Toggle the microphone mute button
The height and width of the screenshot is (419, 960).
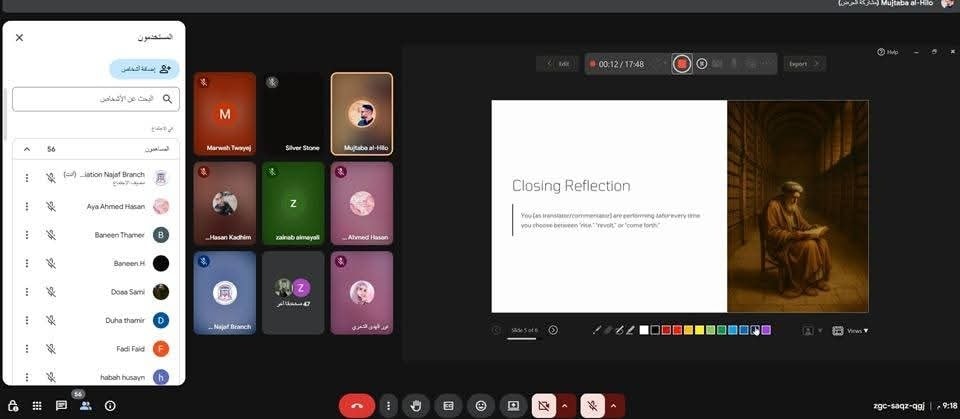(x=592, y=405)
